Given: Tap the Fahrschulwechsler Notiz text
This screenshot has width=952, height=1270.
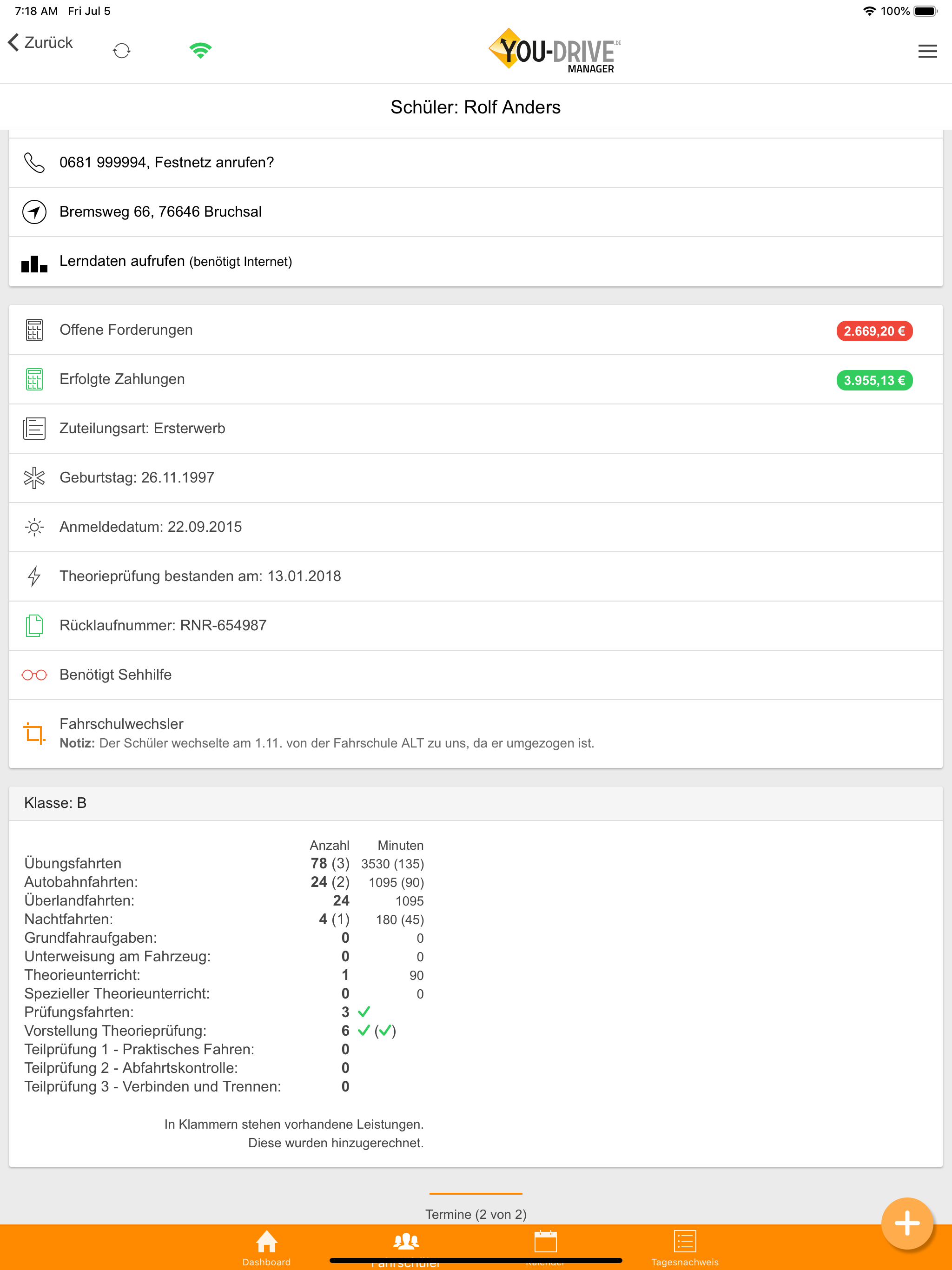Looking at the screenshot, I should pos(327,743).
